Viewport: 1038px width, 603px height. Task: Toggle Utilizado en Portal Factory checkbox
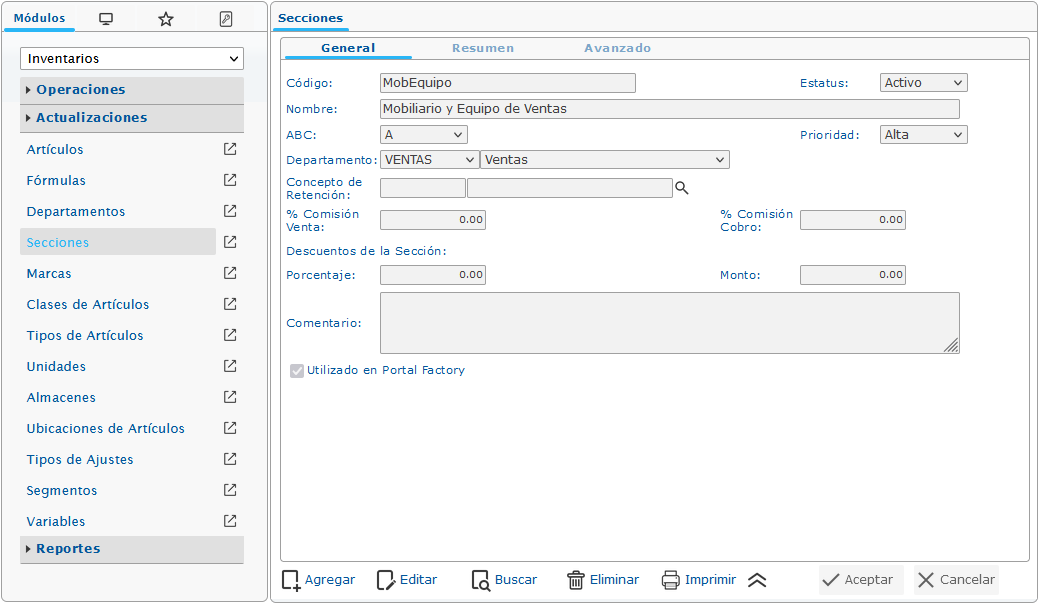point(297,371)
